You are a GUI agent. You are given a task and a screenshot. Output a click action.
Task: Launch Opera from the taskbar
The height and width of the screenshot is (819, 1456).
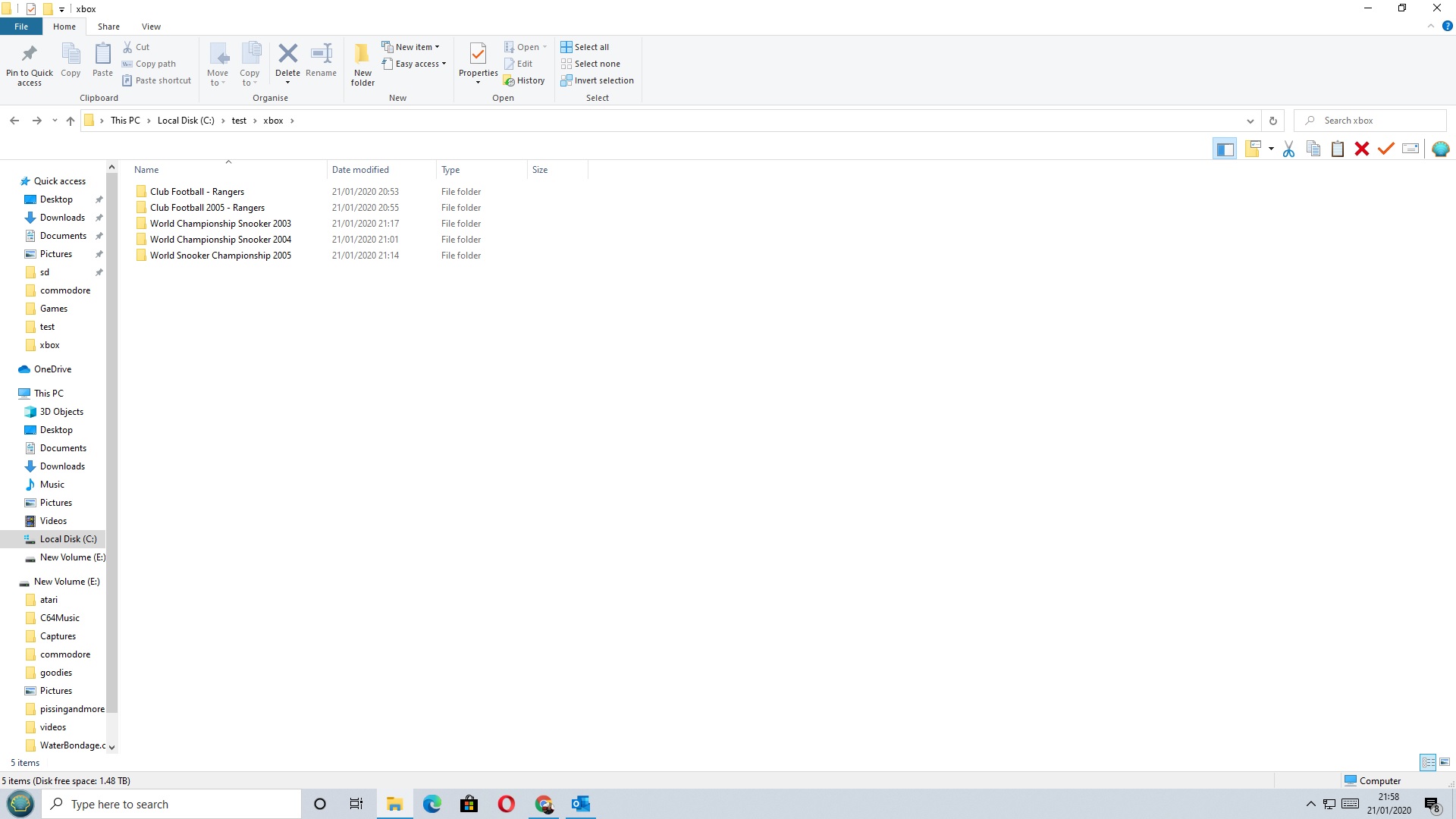click(x=507, y=804)
